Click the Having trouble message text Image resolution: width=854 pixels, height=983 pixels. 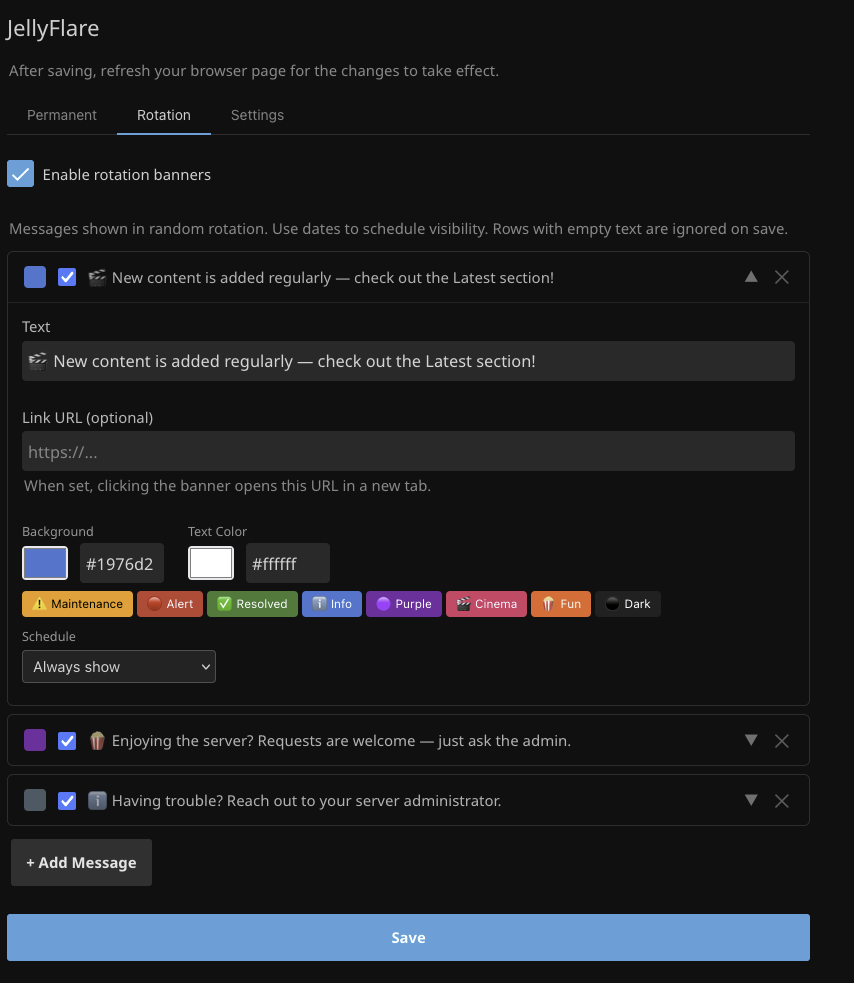coord(307,801)
